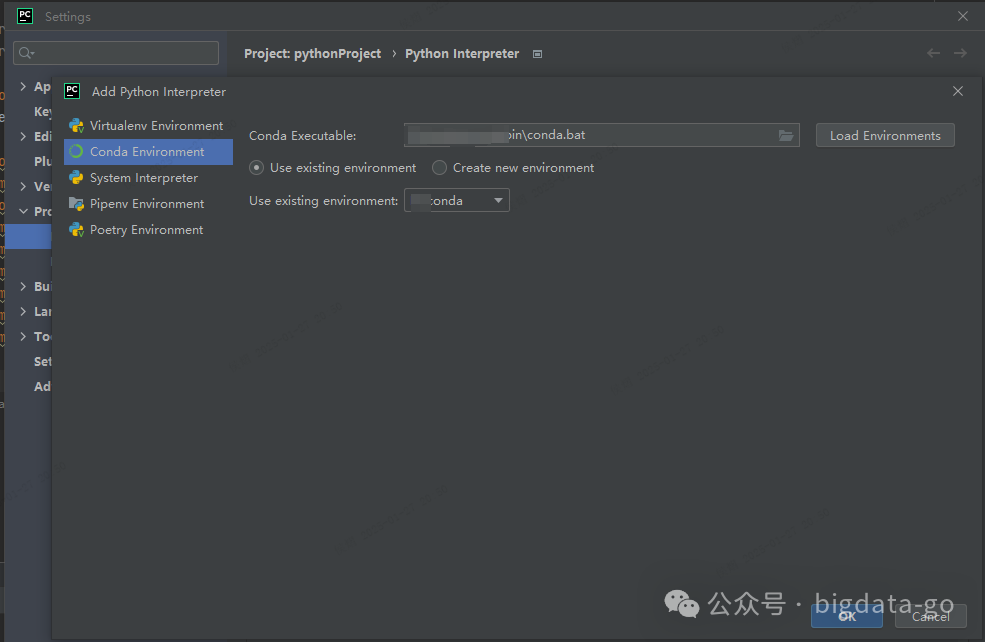Close the Add Python Interpreter dialog
This screenshot has width=985, height=642.
(957, 91)
